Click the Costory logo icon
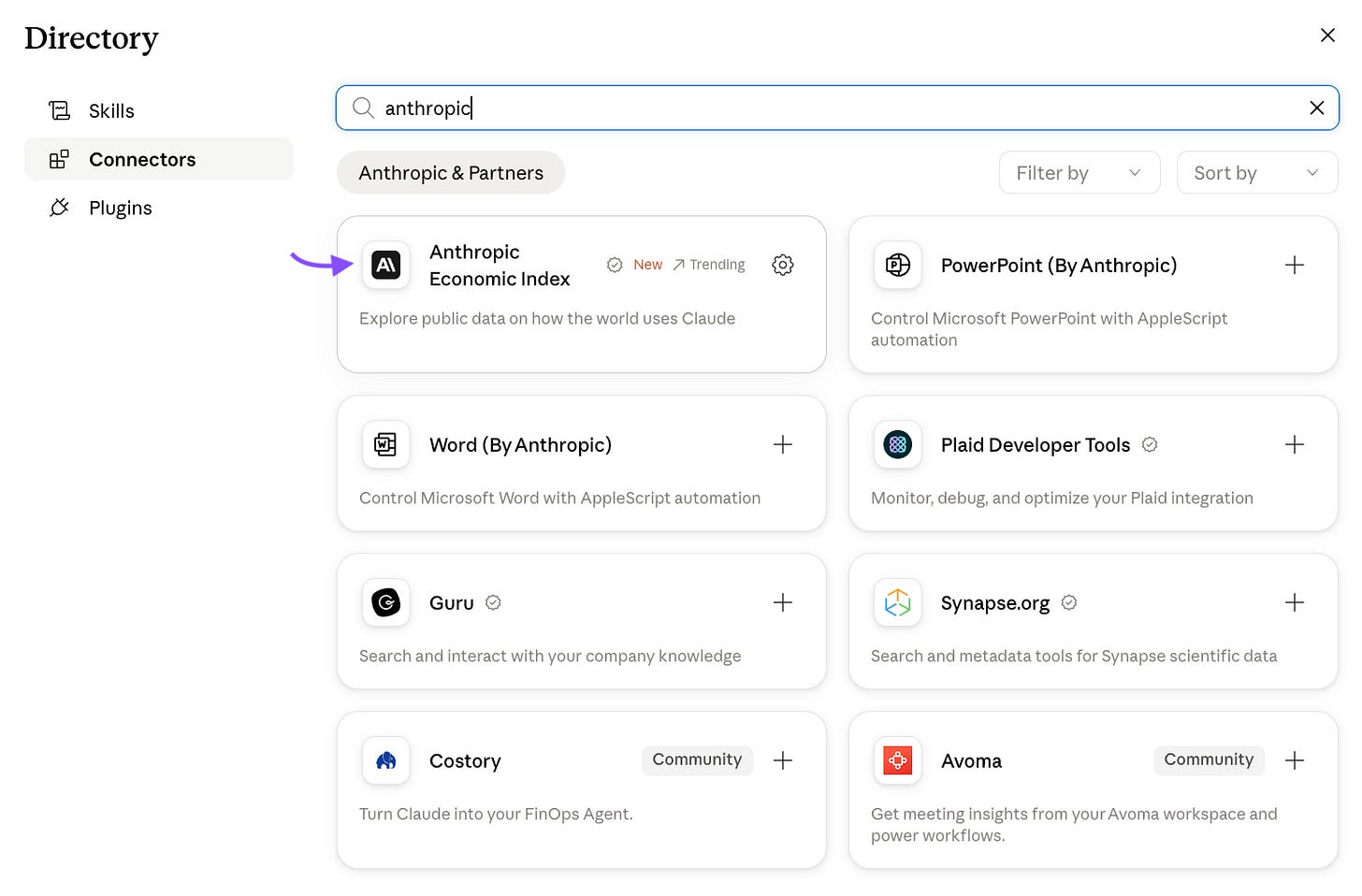Viewport: 1362px width, 896px height. [x=386, y=760]
